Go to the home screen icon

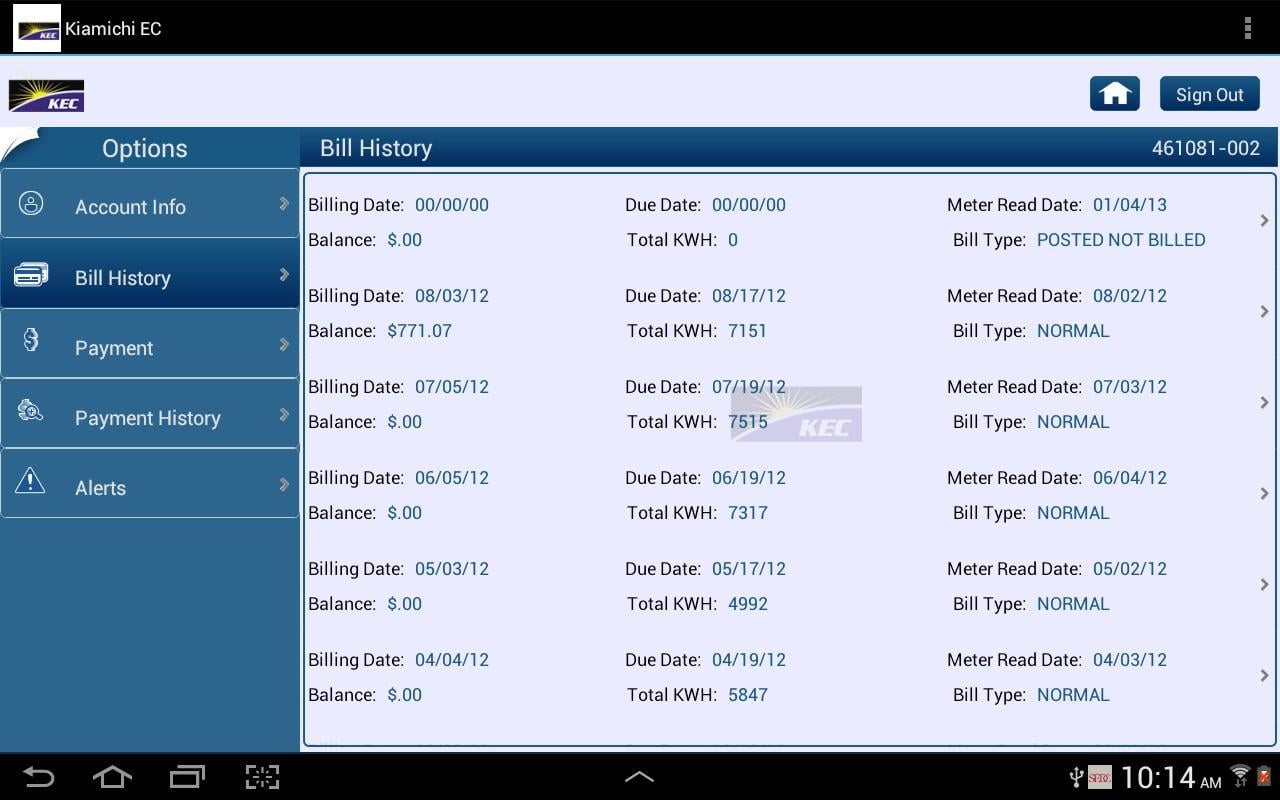click(1114, 94)
